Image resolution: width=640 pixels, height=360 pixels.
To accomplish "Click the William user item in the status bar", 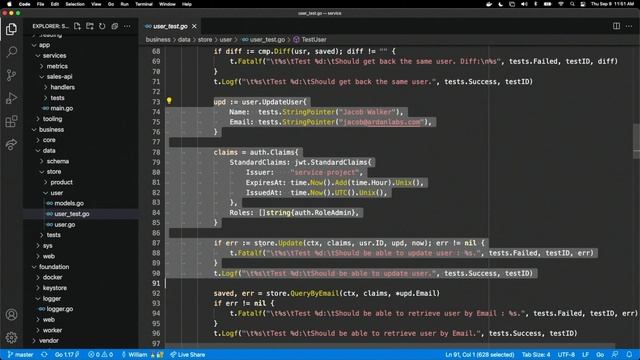I will coord(142,355).
